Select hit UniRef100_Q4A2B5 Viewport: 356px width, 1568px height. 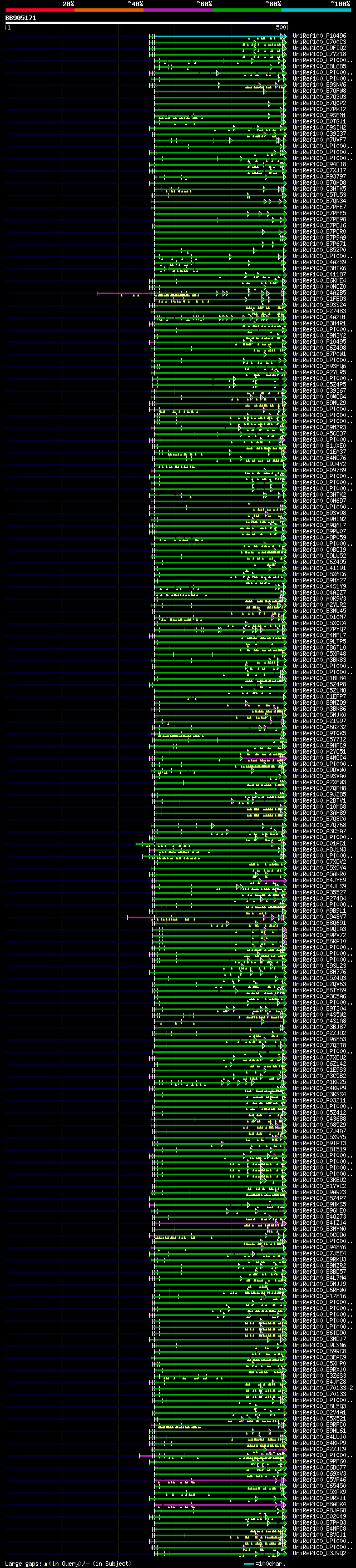(319, 293)
